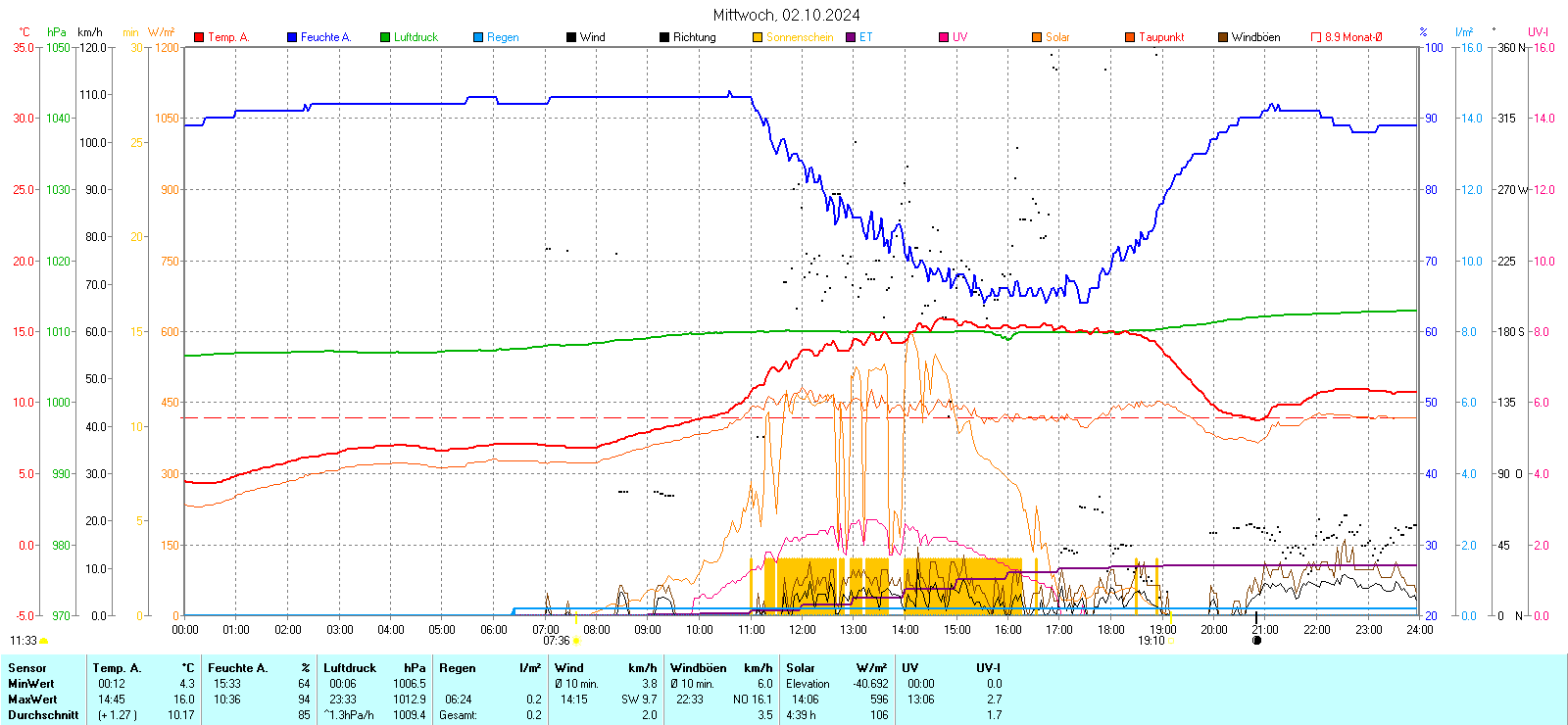Viewport: 1568px width, 725px height.
Task: Click the MaxWert row label
Action: tap(32, 700)
